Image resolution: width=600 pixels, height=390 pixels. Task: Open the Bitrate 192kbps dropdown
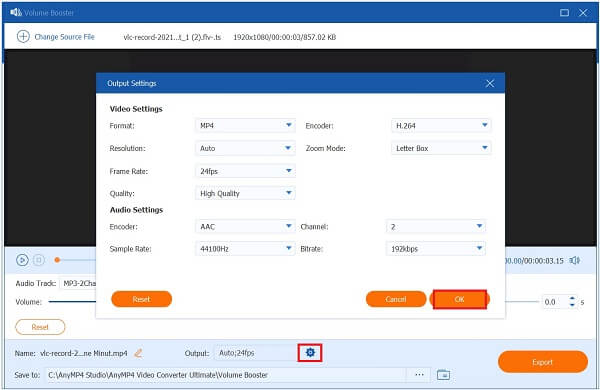436,249
